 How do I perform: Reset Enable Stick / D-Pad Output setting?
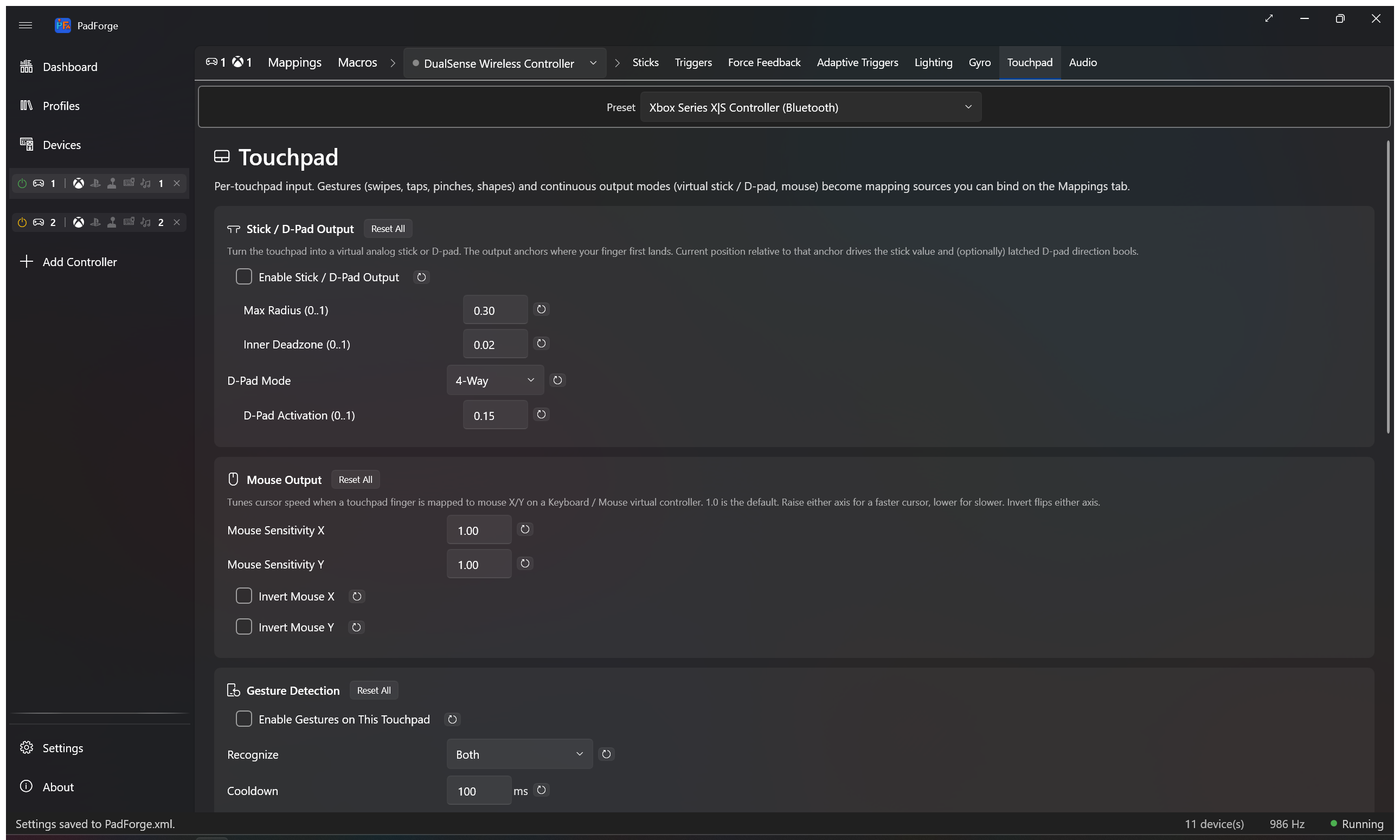point(421,277)
